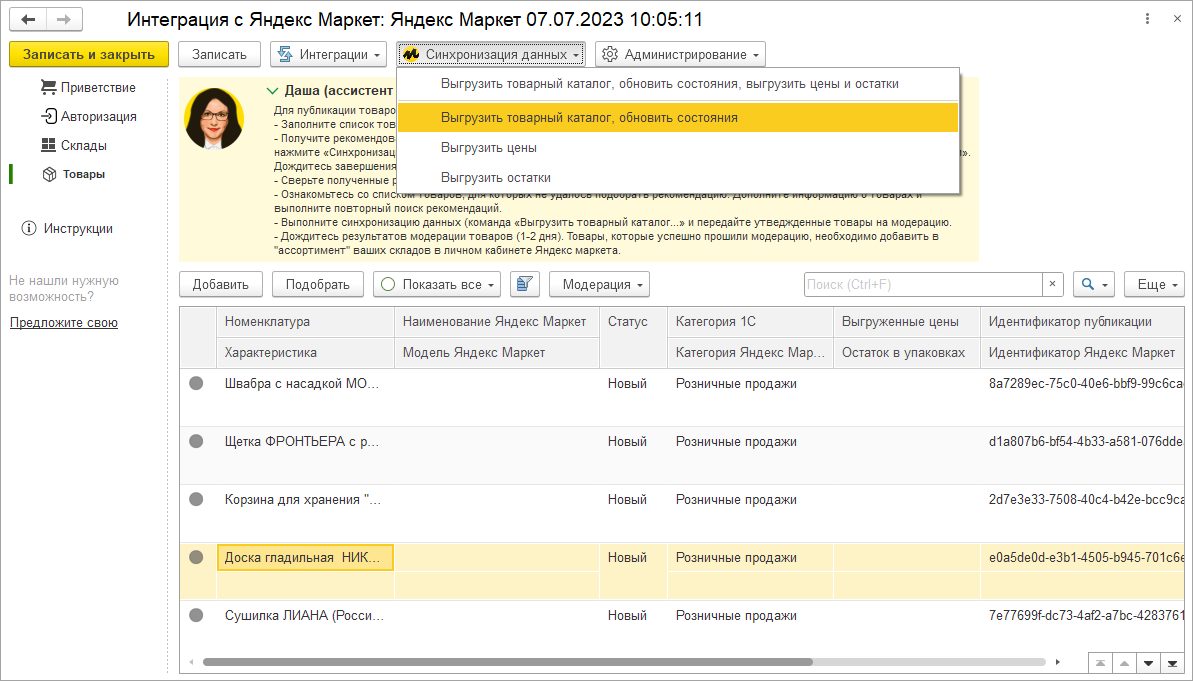Follow the Предложите свою link
Screen dimensions: 1193x681
pyautogui.click(x=64, y=323)
